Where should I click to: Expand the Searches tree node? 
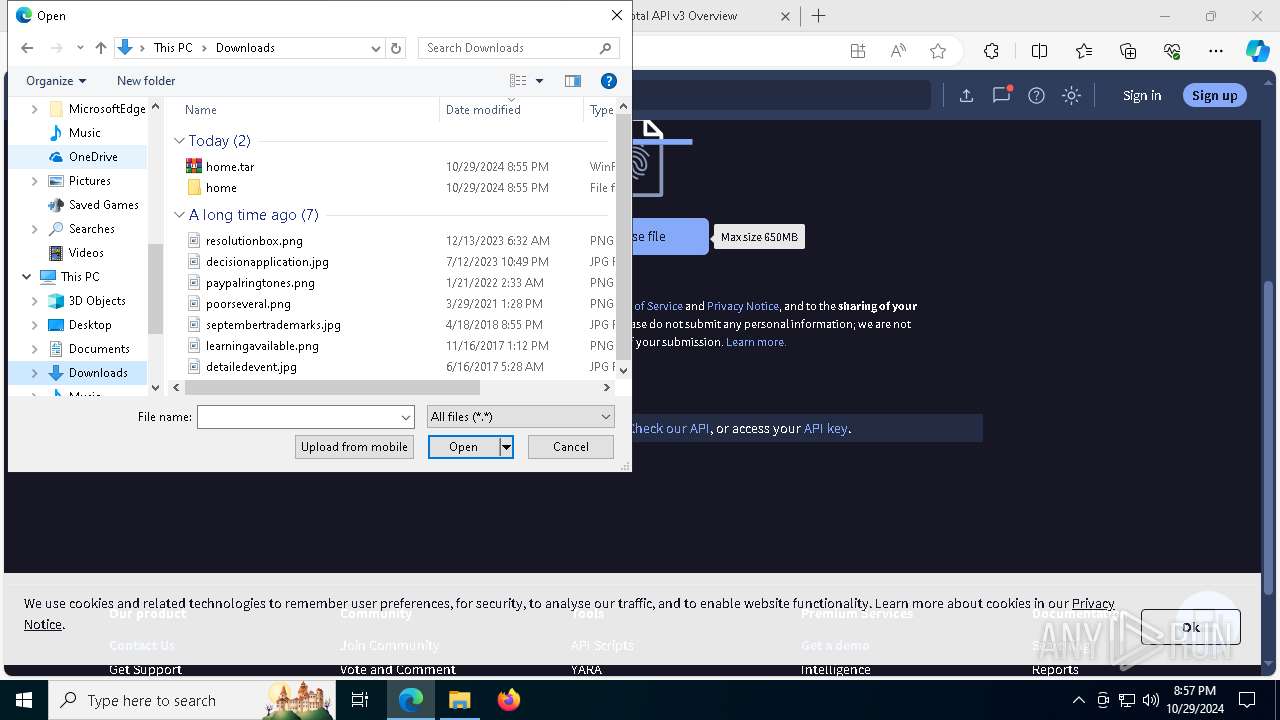(x=35, y=229)
